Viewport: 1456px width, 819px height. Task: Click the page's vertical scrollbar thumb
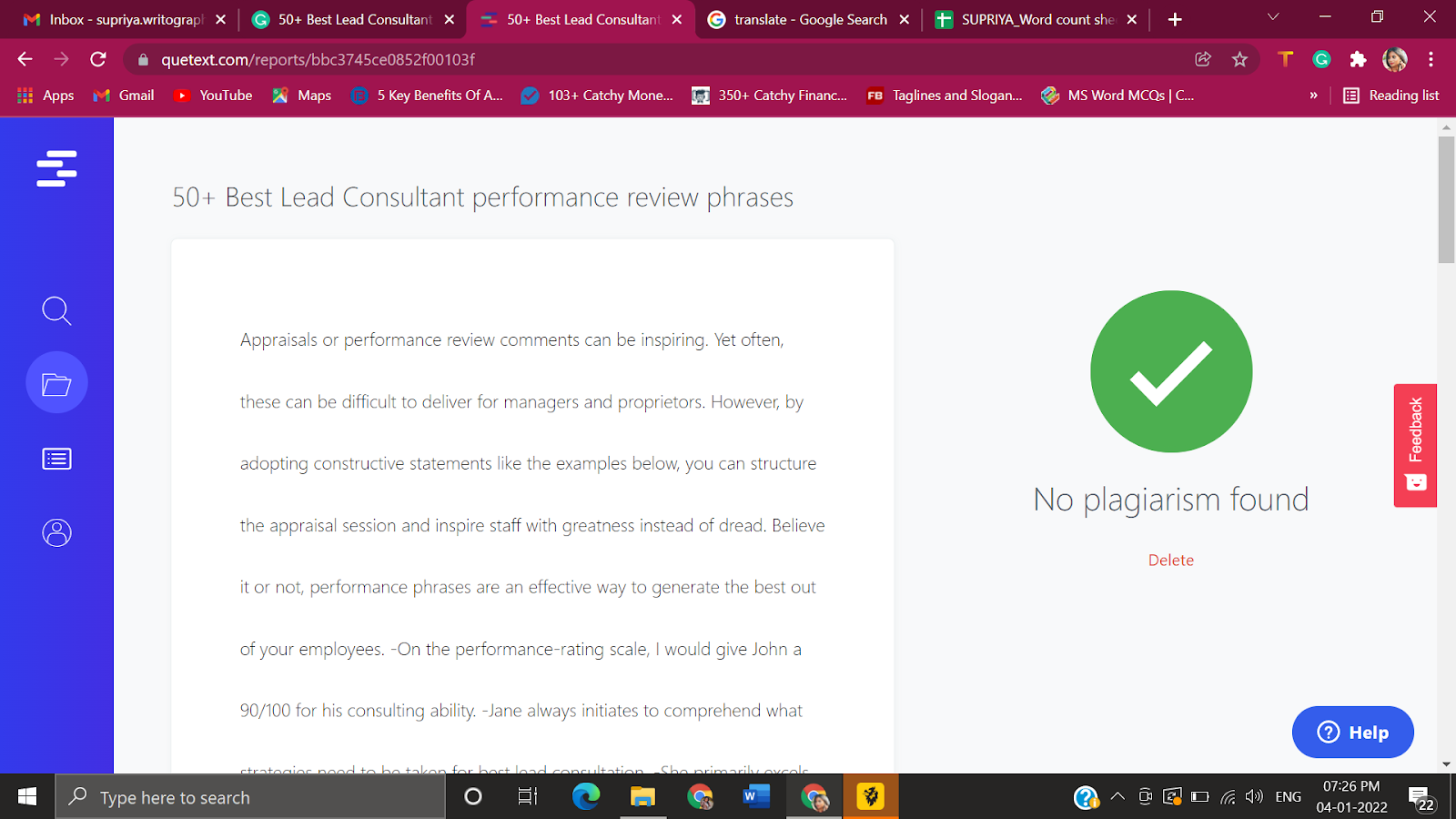[1446, 200]
